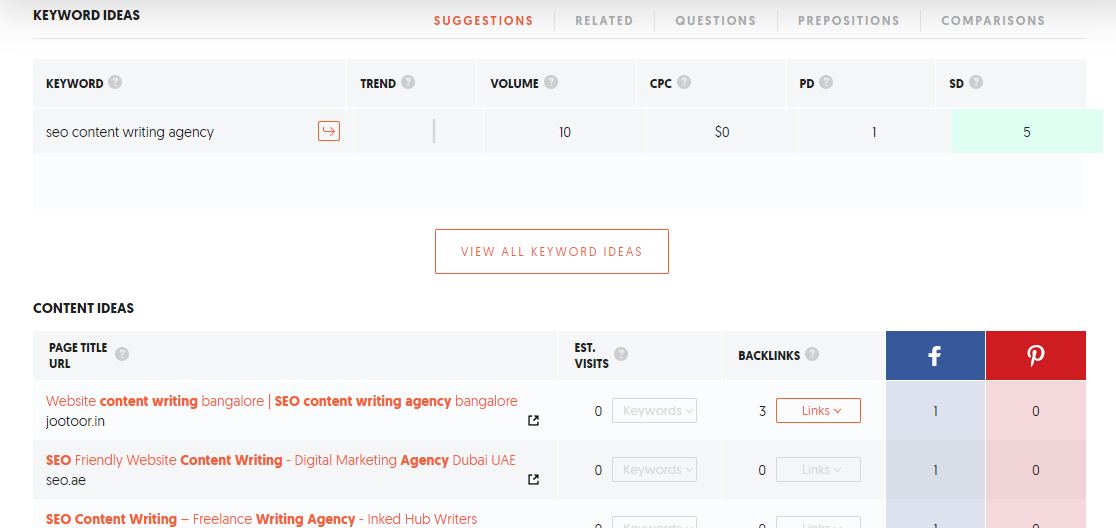Open jootoor.in result in external link icon
Screen dimensions: 1116x528
[533, 421]
